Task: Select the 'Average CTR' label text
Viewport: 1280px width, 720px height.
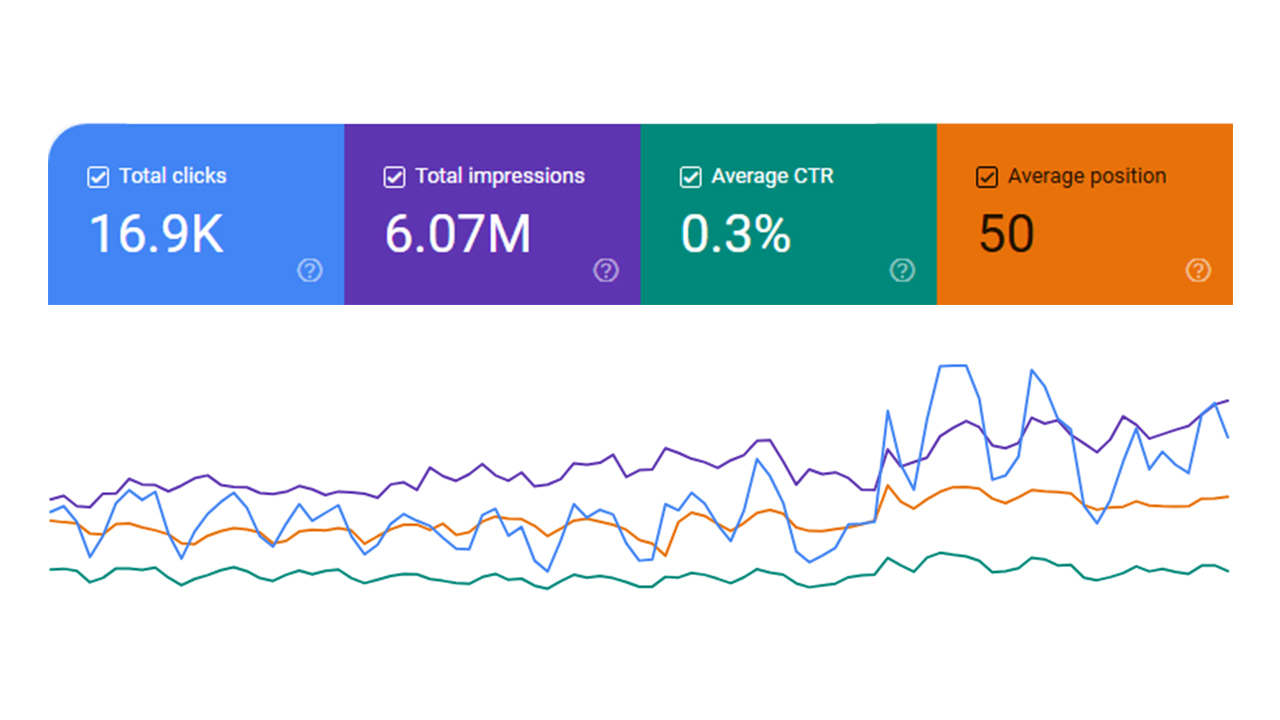Action: pyautogui.click(x=772, y=176)
